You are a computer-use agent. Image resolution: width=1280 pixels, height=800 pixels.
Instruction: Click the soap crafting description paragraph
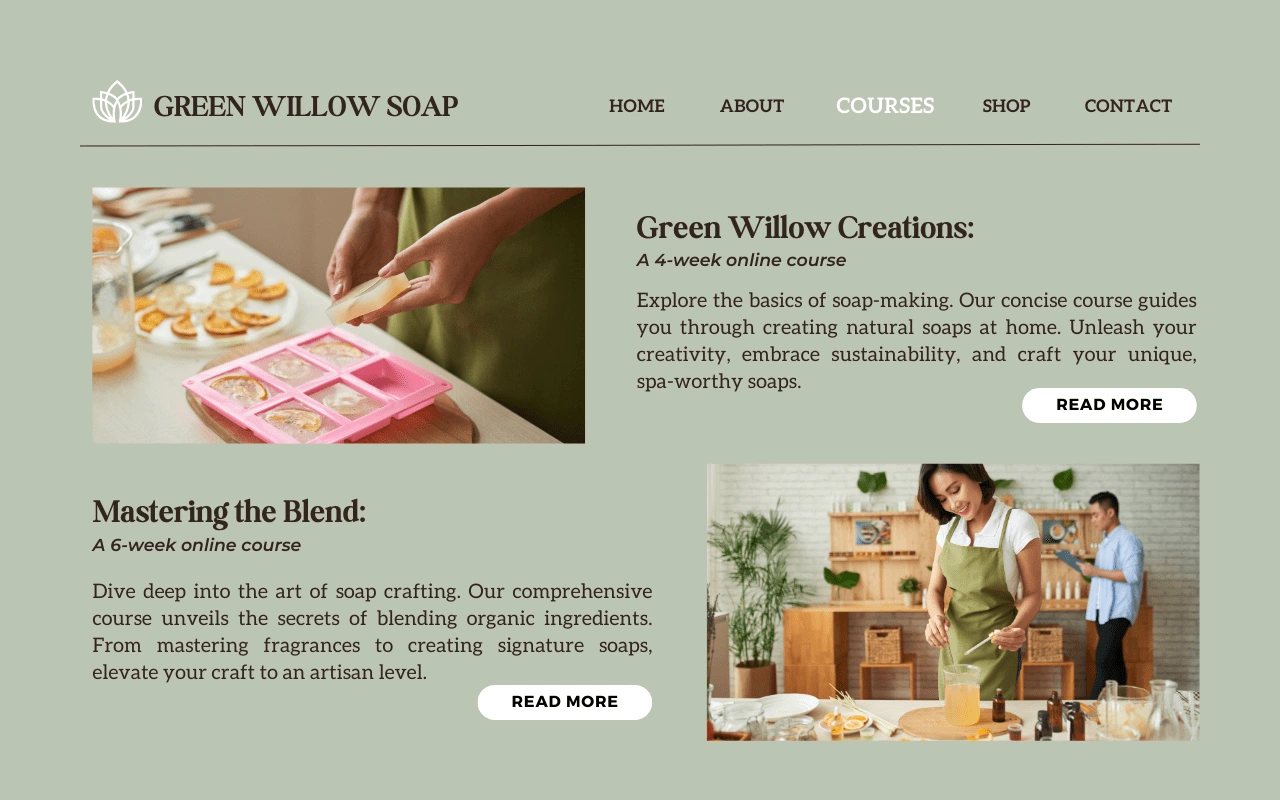pyautogui.click(x=372, y=632)
